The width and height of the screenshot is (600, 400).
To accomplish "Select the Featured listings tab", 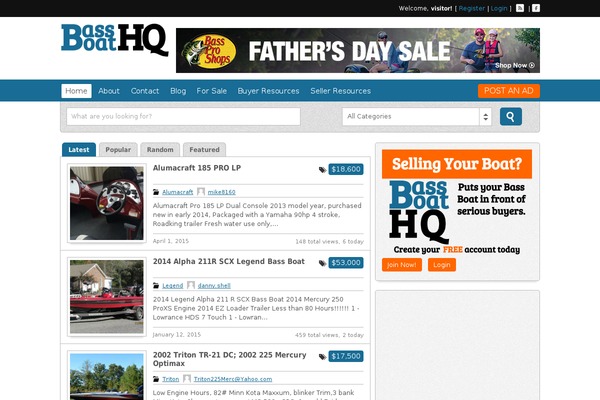I will [x=204, y=150].
